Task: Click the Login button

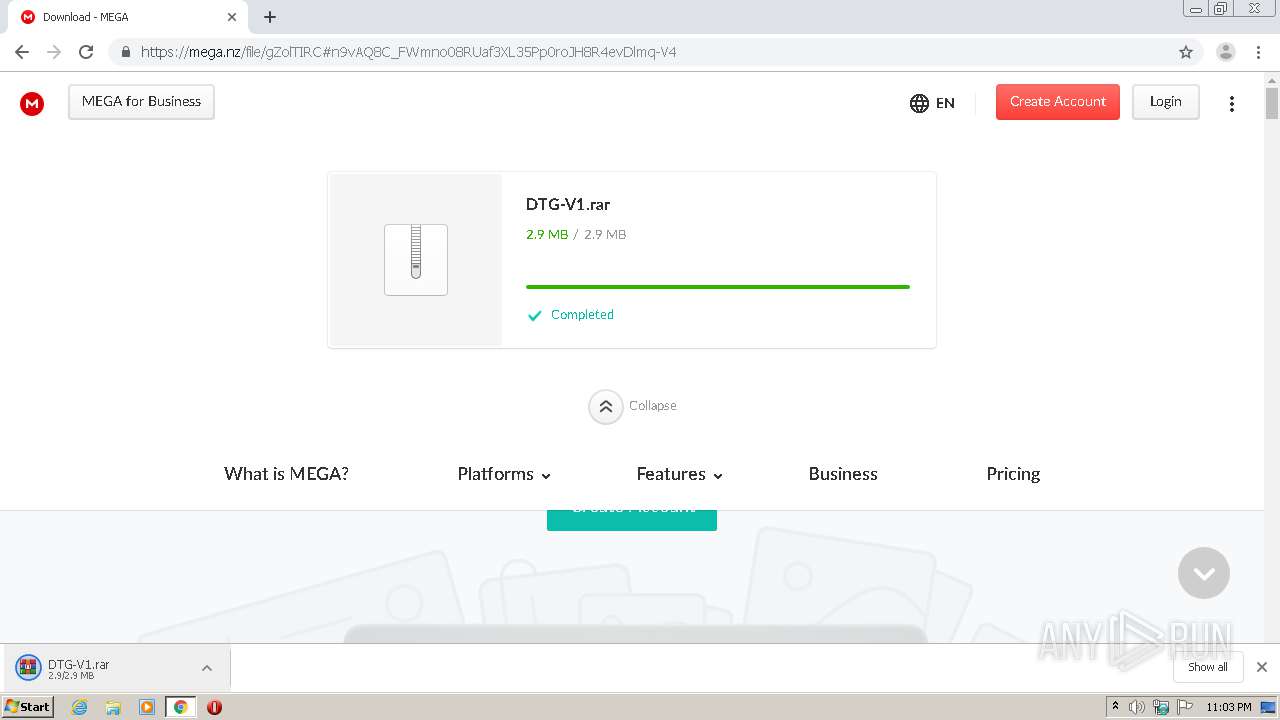Action: pyautogui.click(x=1165, y=102)
